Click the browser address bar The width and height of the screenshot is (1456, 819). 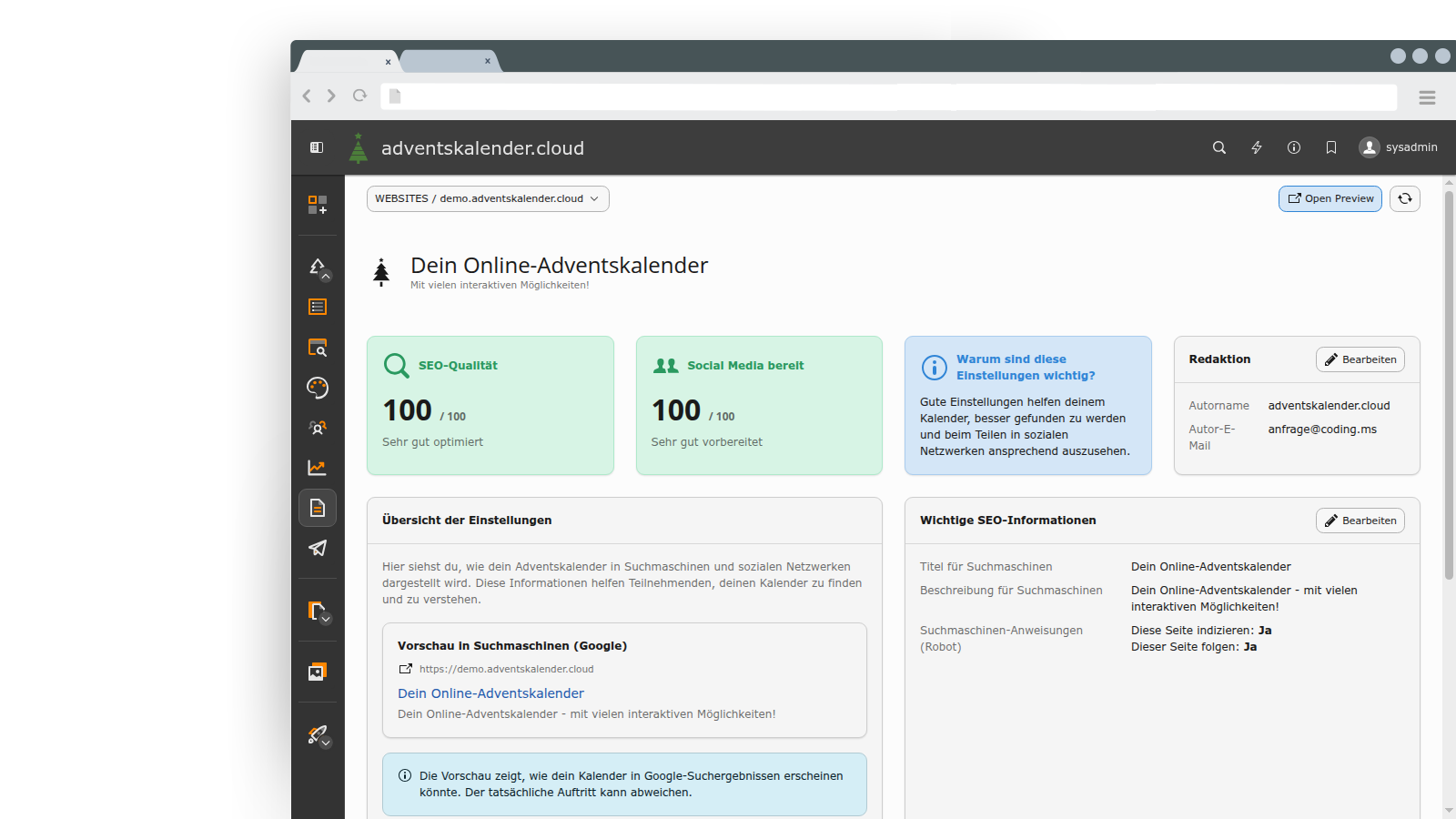[x=888, y=96]
